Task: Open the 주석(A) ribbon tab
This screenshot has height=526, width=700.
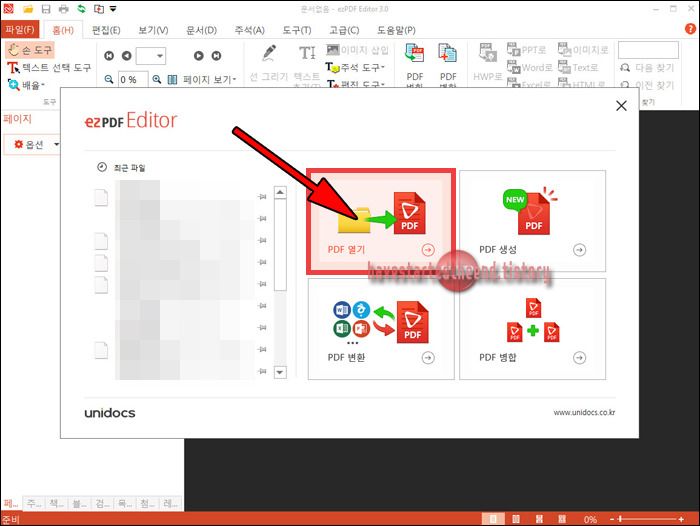Action: (250, 30)
